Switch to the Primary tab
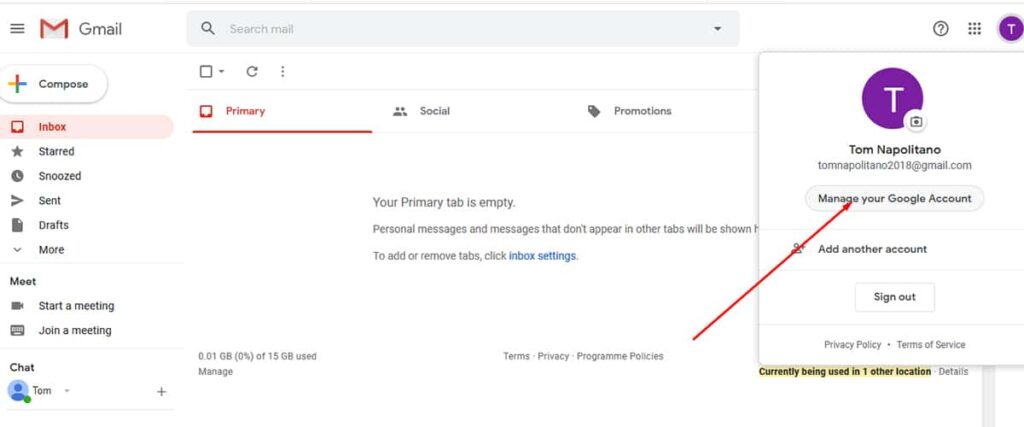Image resolution: width=1024 pixels, height=427 pixels. pyautogui.click(x=282, y=111)
